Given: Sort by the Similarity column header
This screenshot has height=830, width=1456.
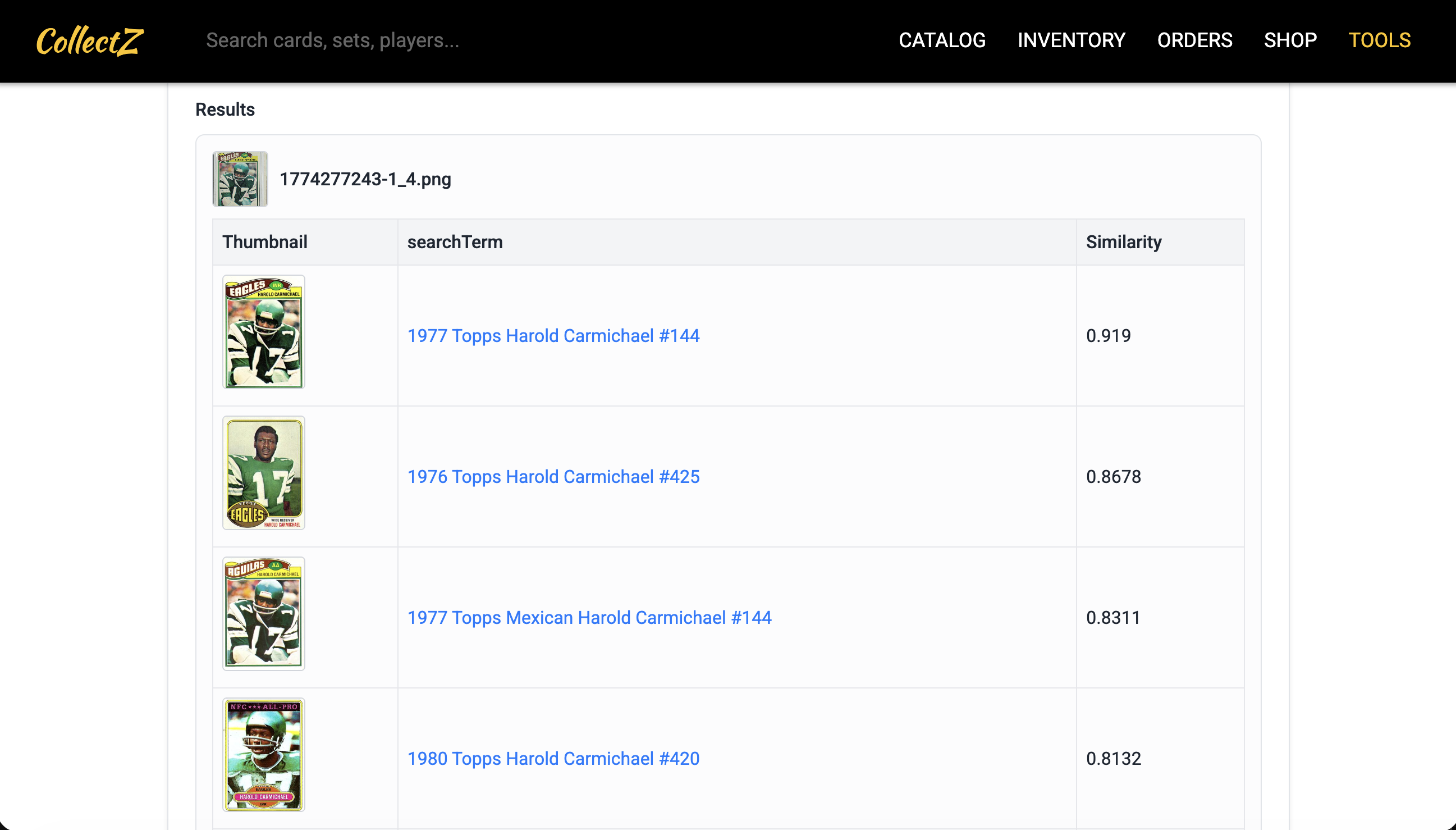Looking at the screenshot, I should tap(1123, 241).
